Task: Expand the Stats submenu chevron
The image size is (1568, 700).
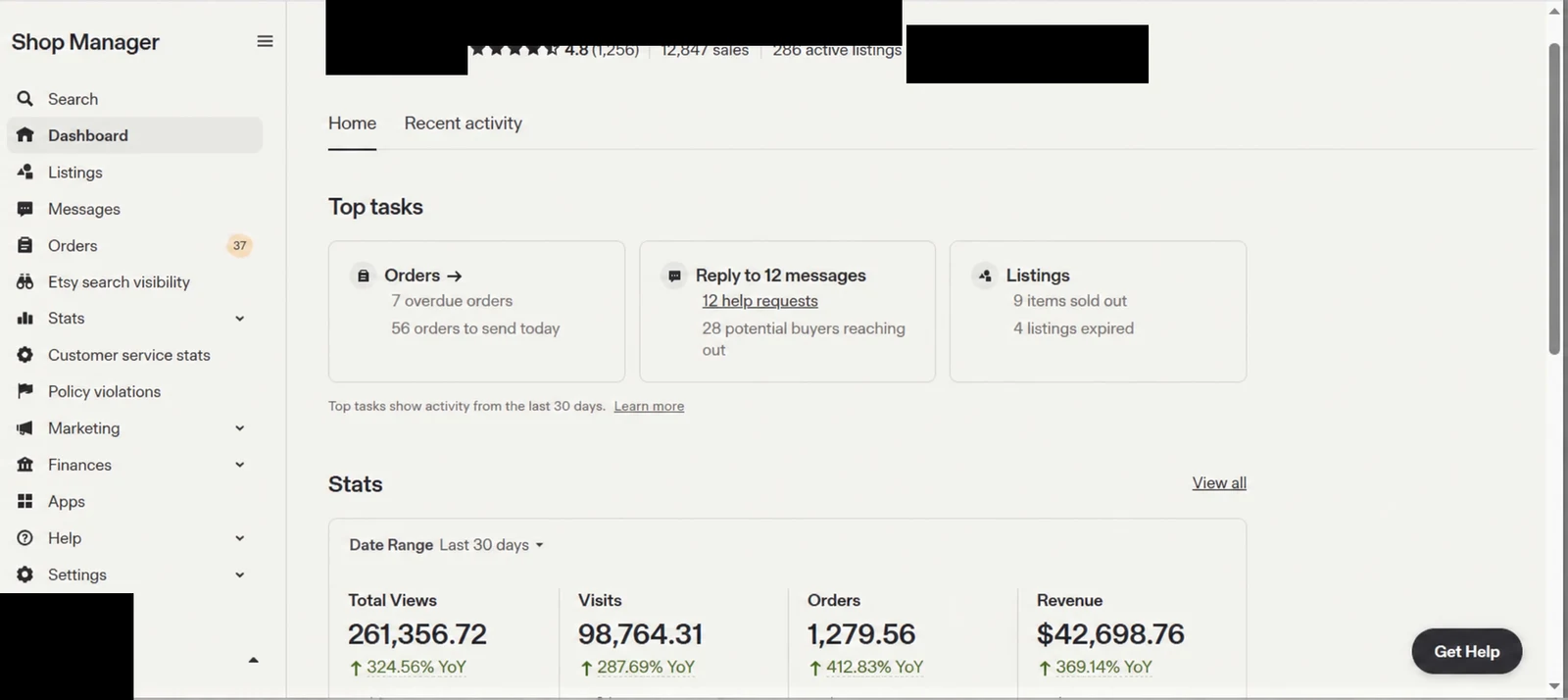Action: (x=240, y=319)
